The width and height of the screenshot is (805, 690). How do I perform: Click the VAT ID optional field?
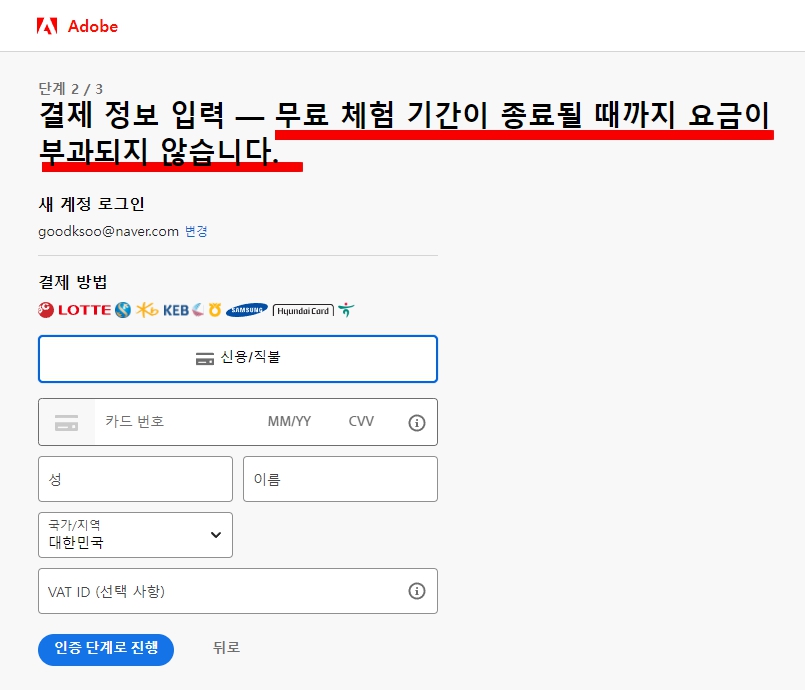coord(200,591)
